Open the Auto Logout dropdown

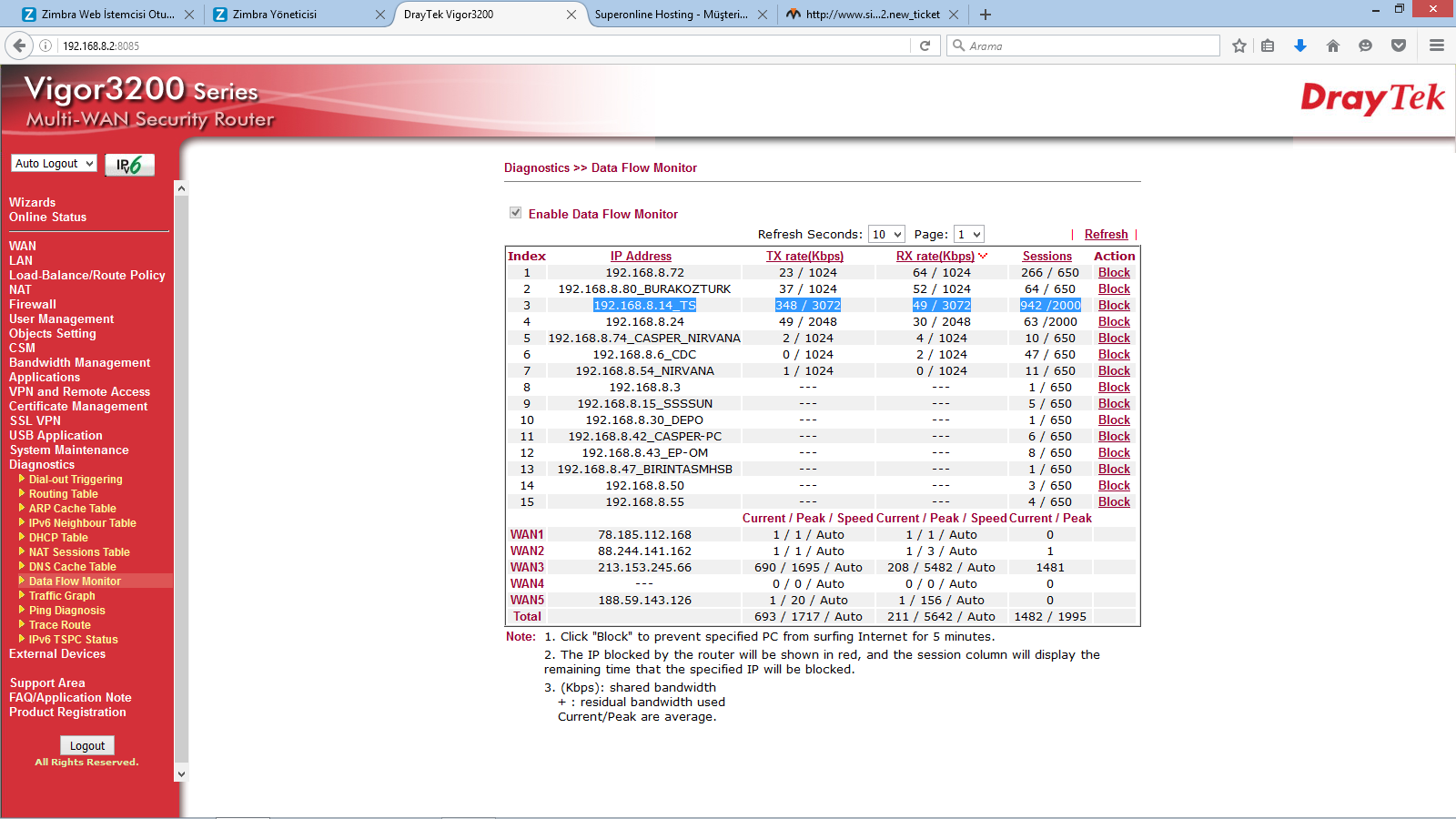pyautogui.click(x=55, y=164)
